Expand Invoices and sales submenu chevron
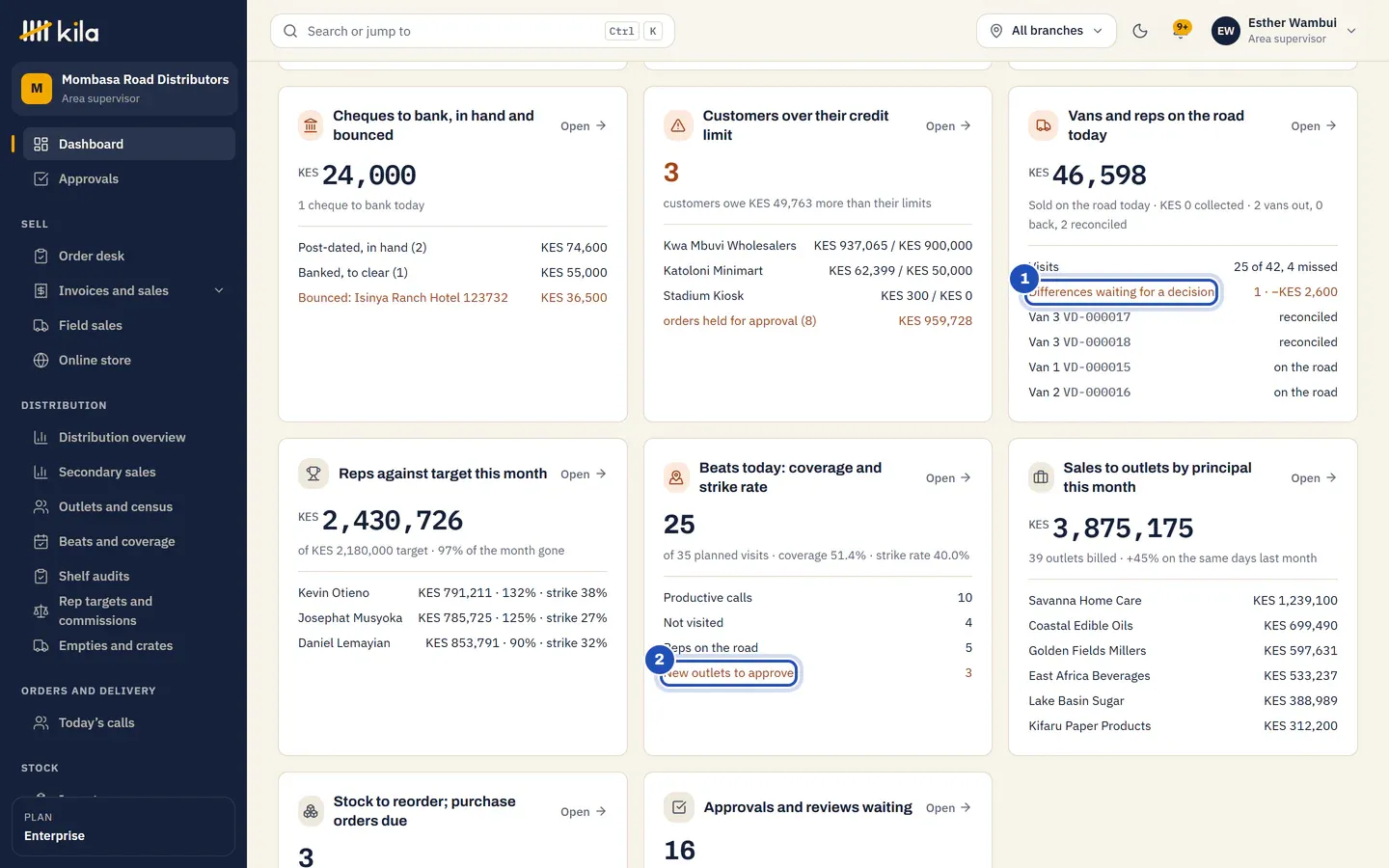 pyautogui.click(x=219, y=290)
